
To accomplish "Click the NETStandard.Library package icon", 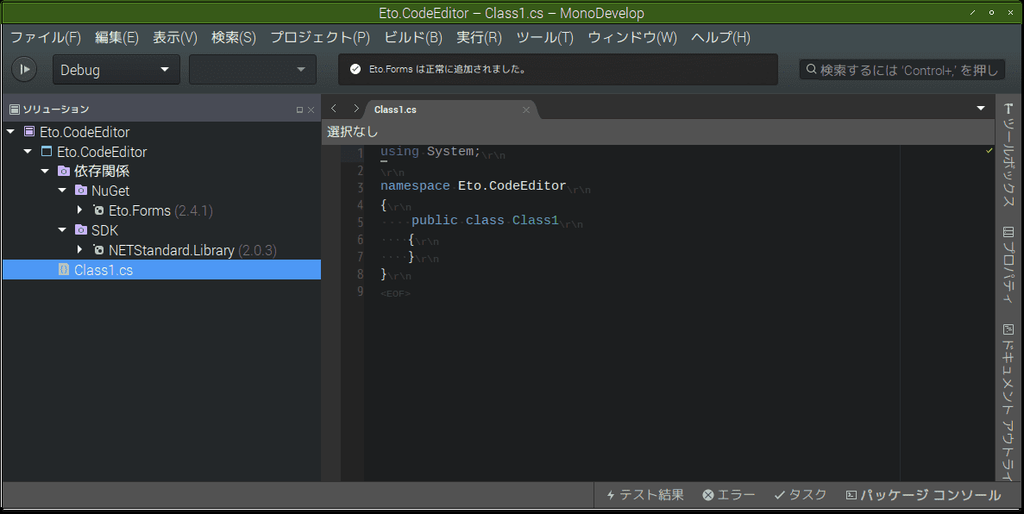I will (99, 249).
